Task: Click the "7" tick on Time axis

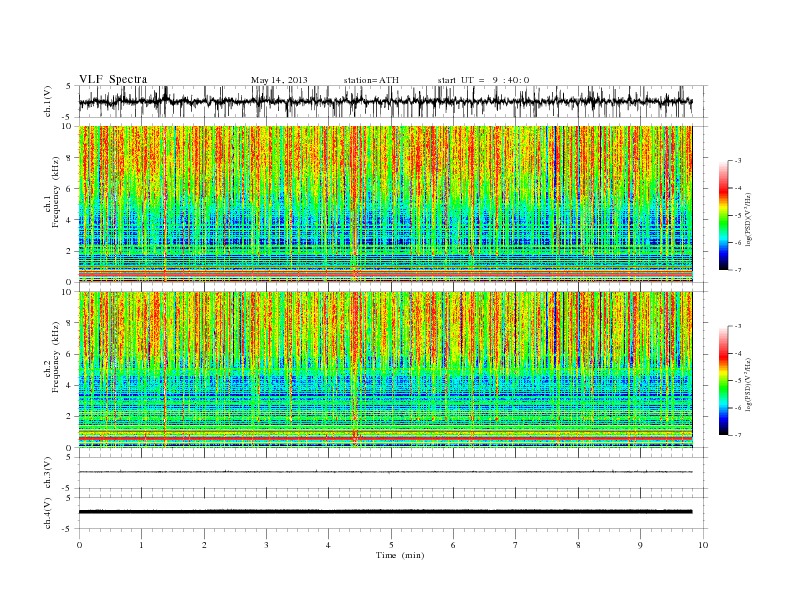Action: point(516,545)
